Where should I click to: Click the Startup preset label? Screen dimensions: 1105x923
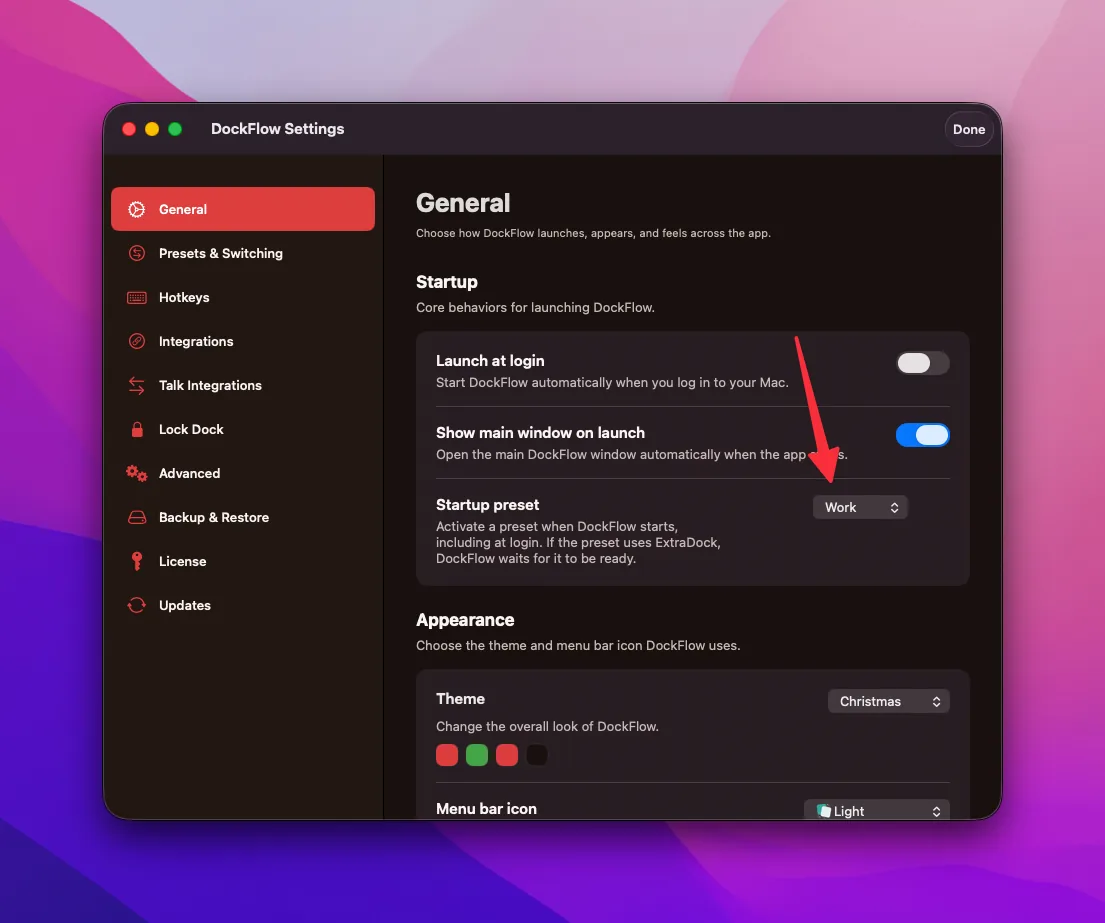coord(488,504)
